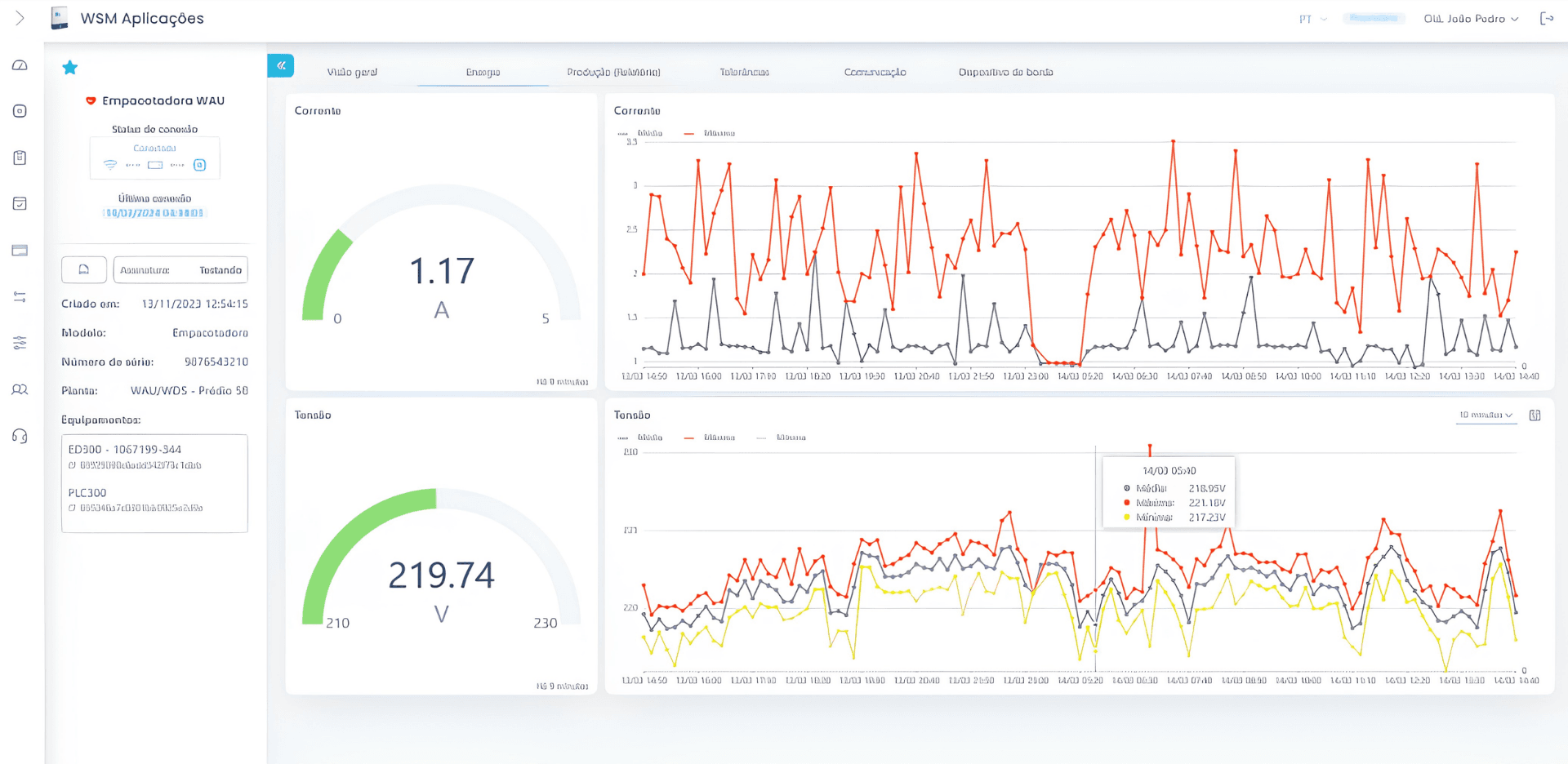Open the transfer arrows icon in sidebar
The width and height of the screenshot is (1568, 764).
coord(20,297)
